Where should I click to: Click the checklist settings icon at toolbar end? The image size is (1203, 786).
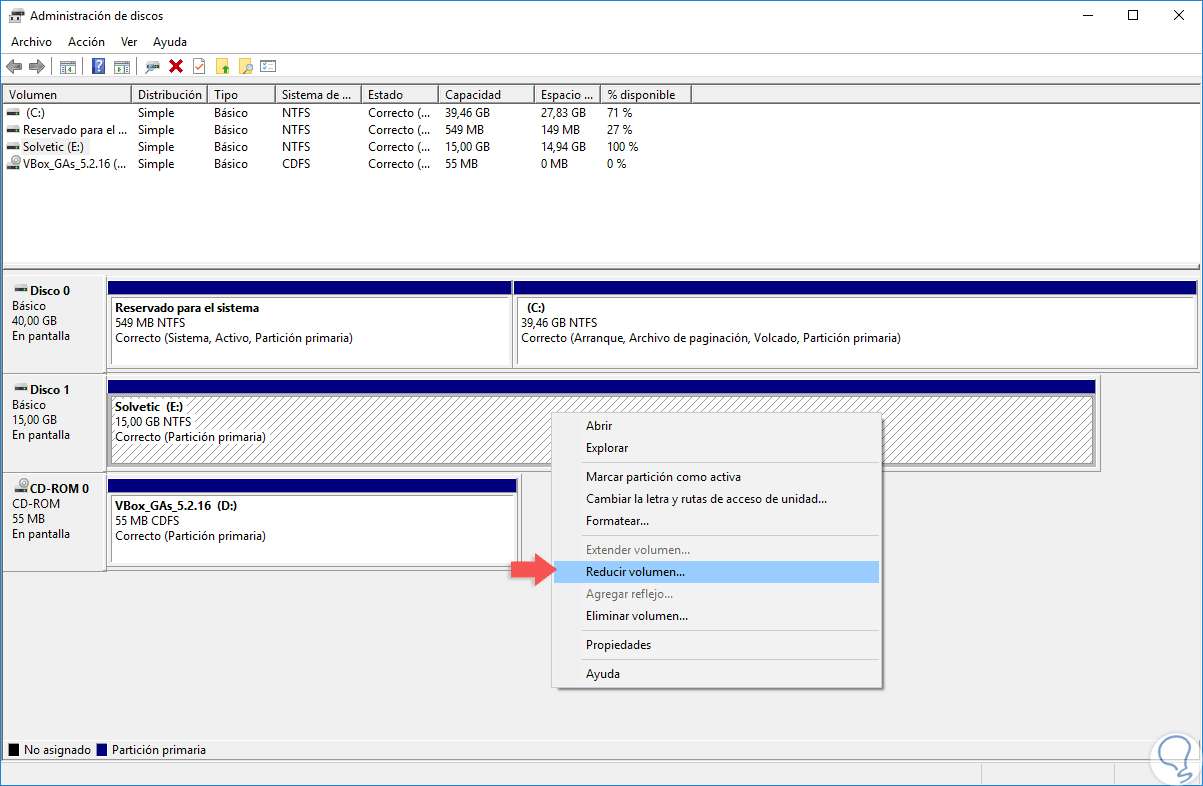(x=268, y=66)
